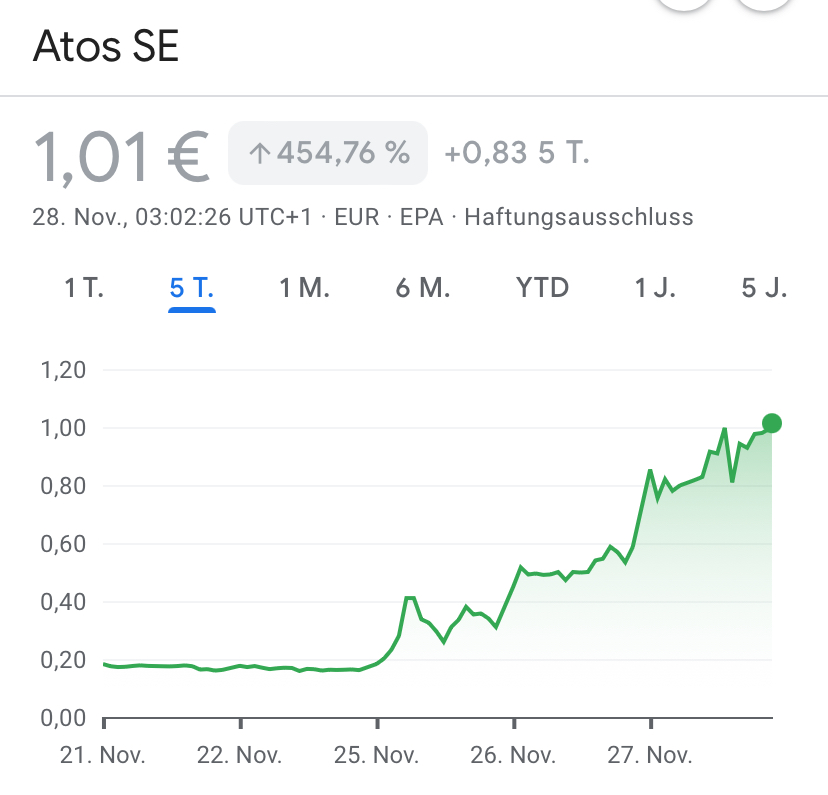Viewport: 828px width, 795px height.
Task: Click the 1,01 € price value
Action: 121,157
